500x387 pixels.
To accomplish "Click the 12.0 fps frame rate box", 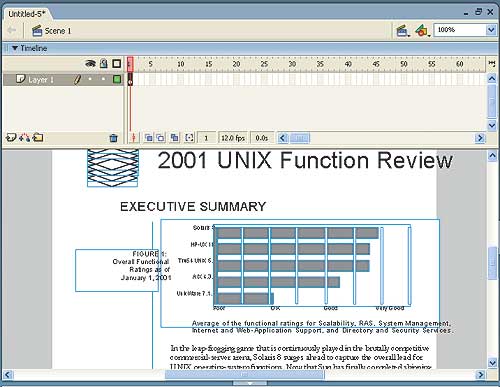I will tap(233, 138).
